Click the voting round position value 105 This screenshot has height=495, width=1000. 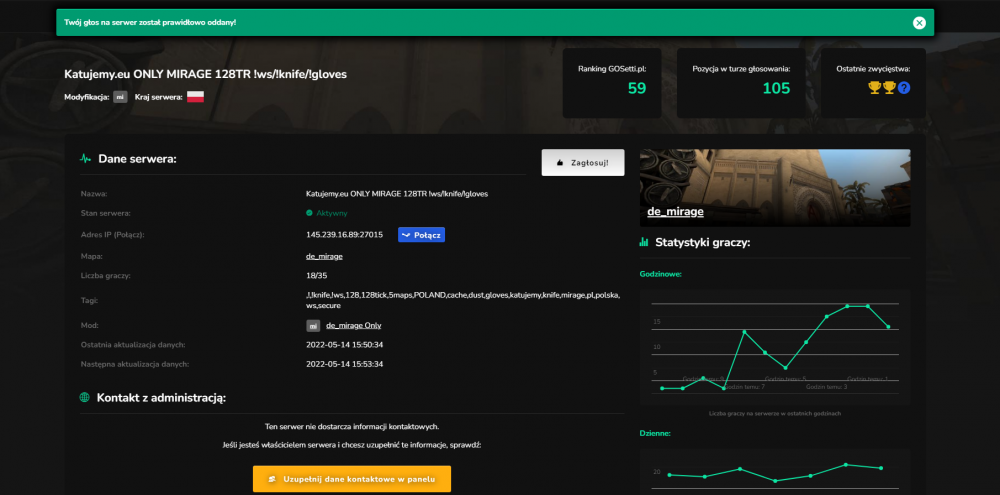coord(776,88)
